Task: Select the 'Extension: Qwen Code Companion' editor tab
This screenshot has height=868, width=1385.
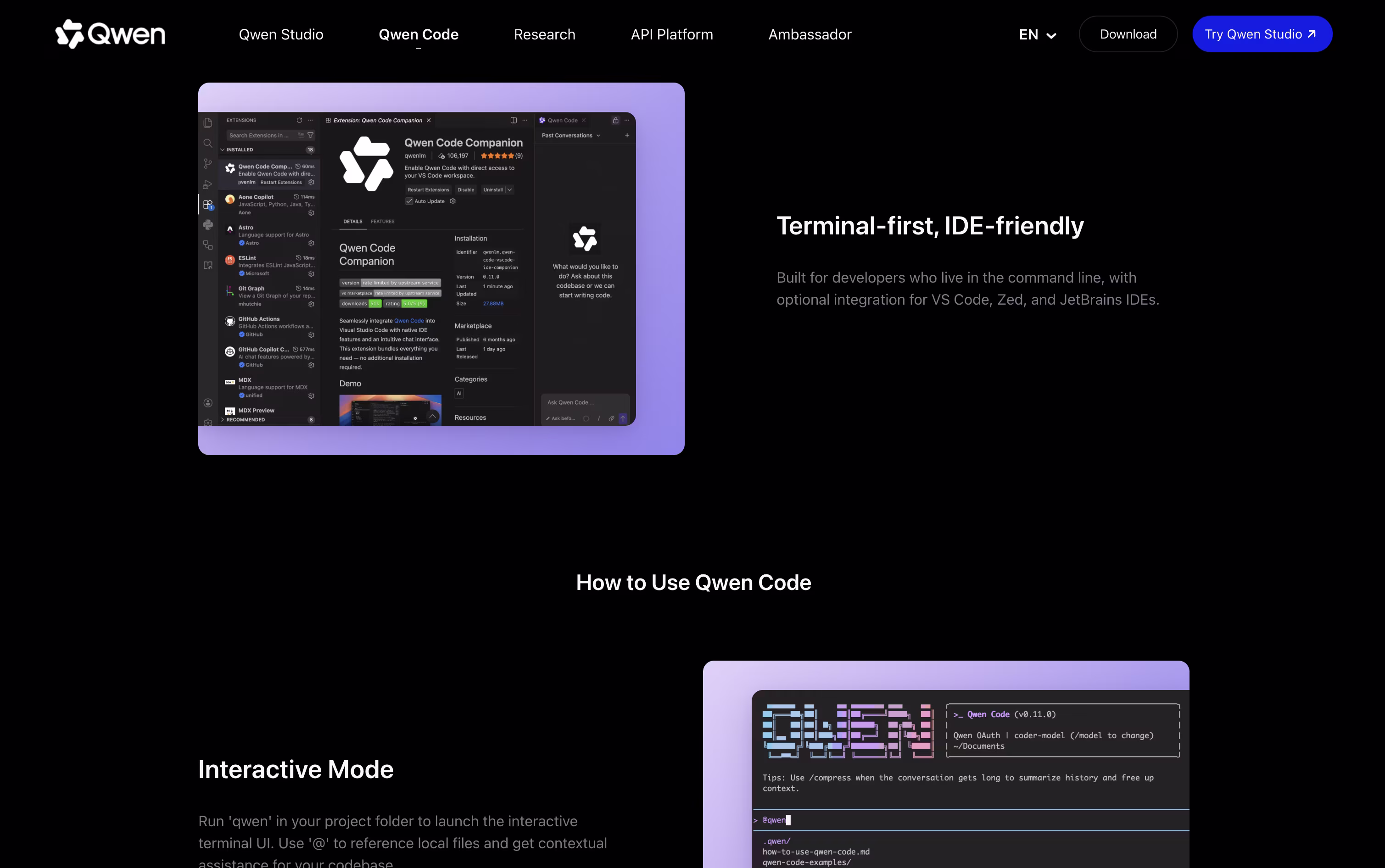Action: point(378,120)
